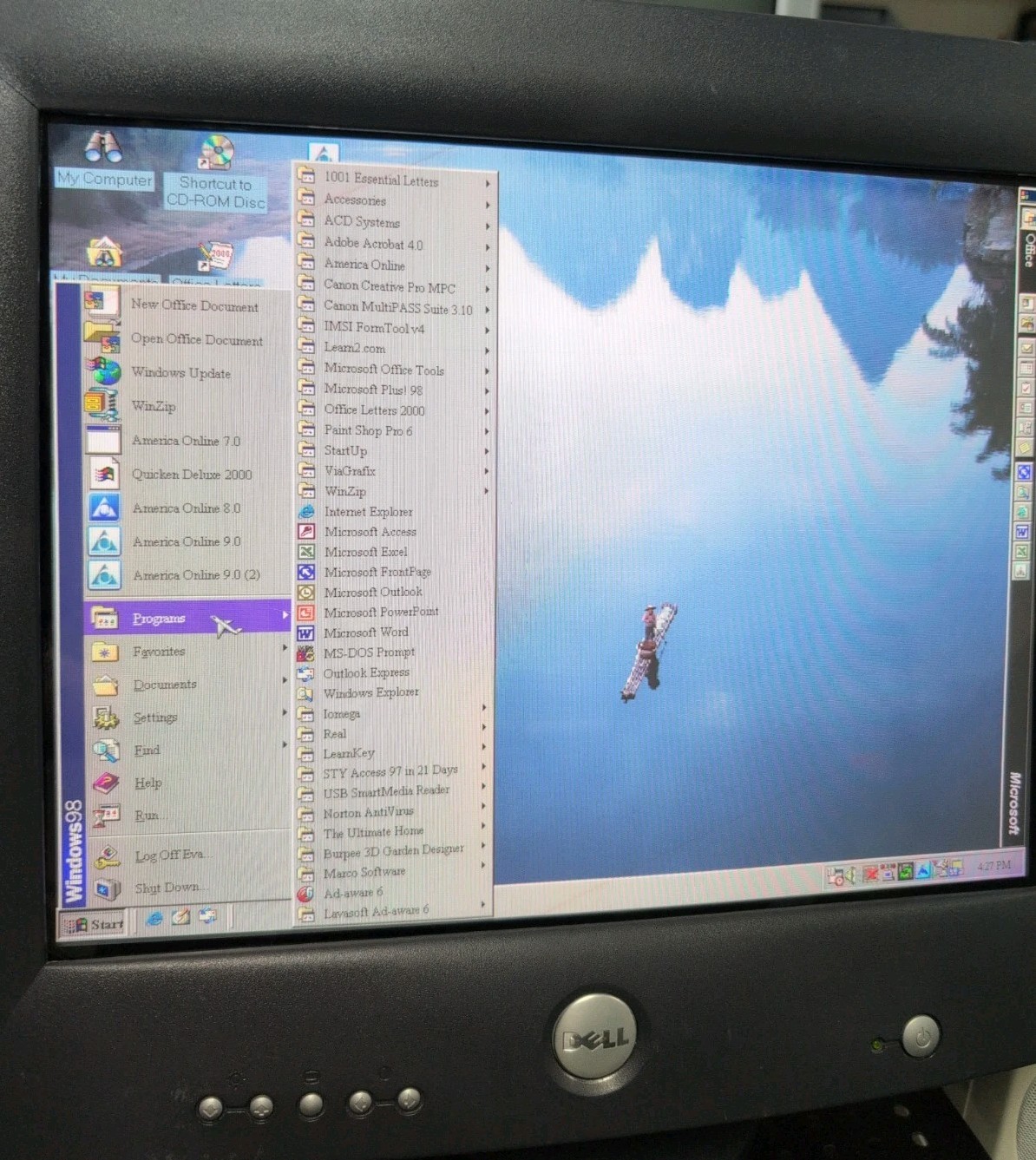Launch Internet Explorer from Programs list

(x=395, y=511)
